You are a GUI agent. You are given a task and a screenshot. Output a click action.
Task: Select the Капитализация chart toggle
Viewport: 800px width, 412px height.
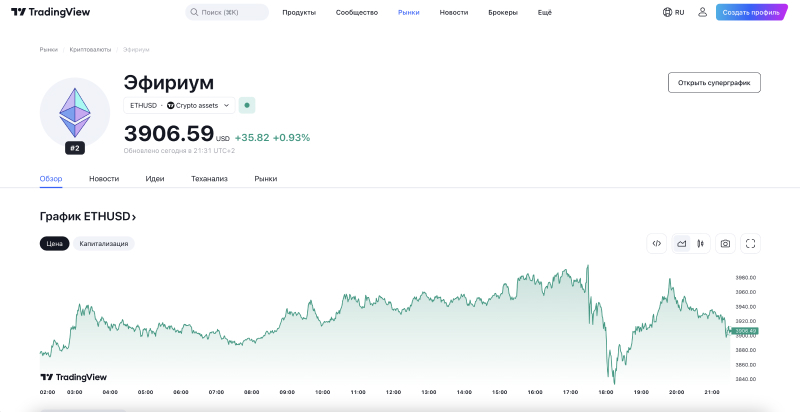[x=104, y=244]
